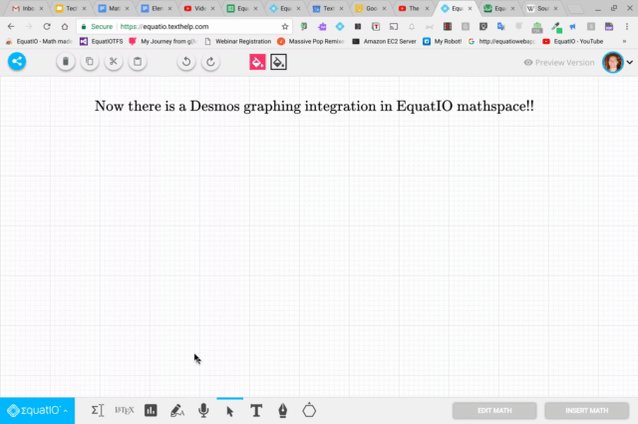Open Webinar Registration bookmark
The height and width of the screenshot is (424, 638).
click(x=238, y=42)
